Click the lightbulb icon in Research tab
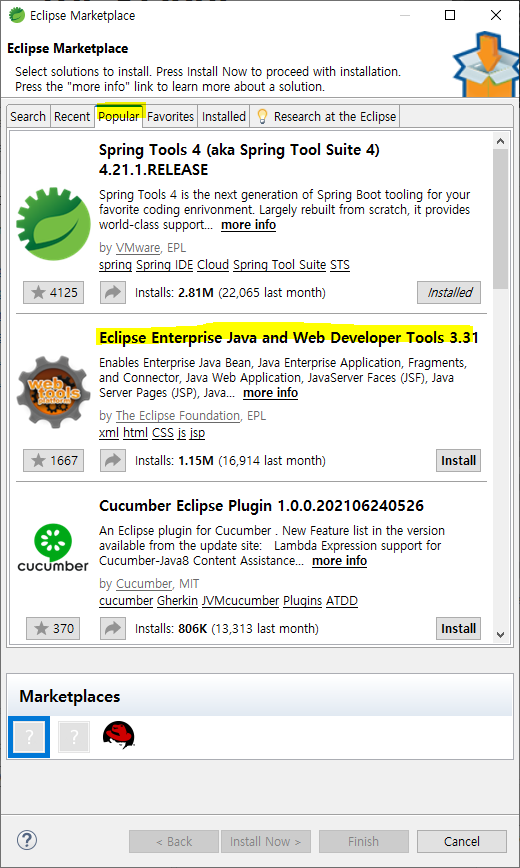This screenshot has height=868, width=520. click(x=262, y=116)
